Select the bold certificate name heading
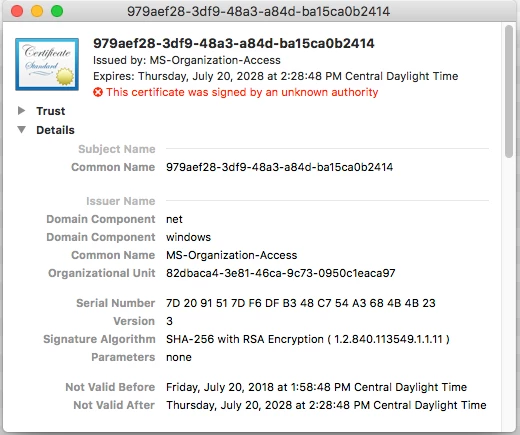 click(x=234, y=43)
